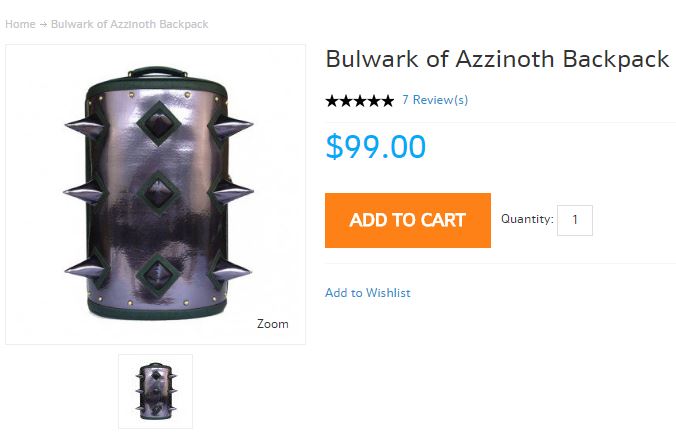
Task: Select the fourth rating star
Action: coord(374,101)
